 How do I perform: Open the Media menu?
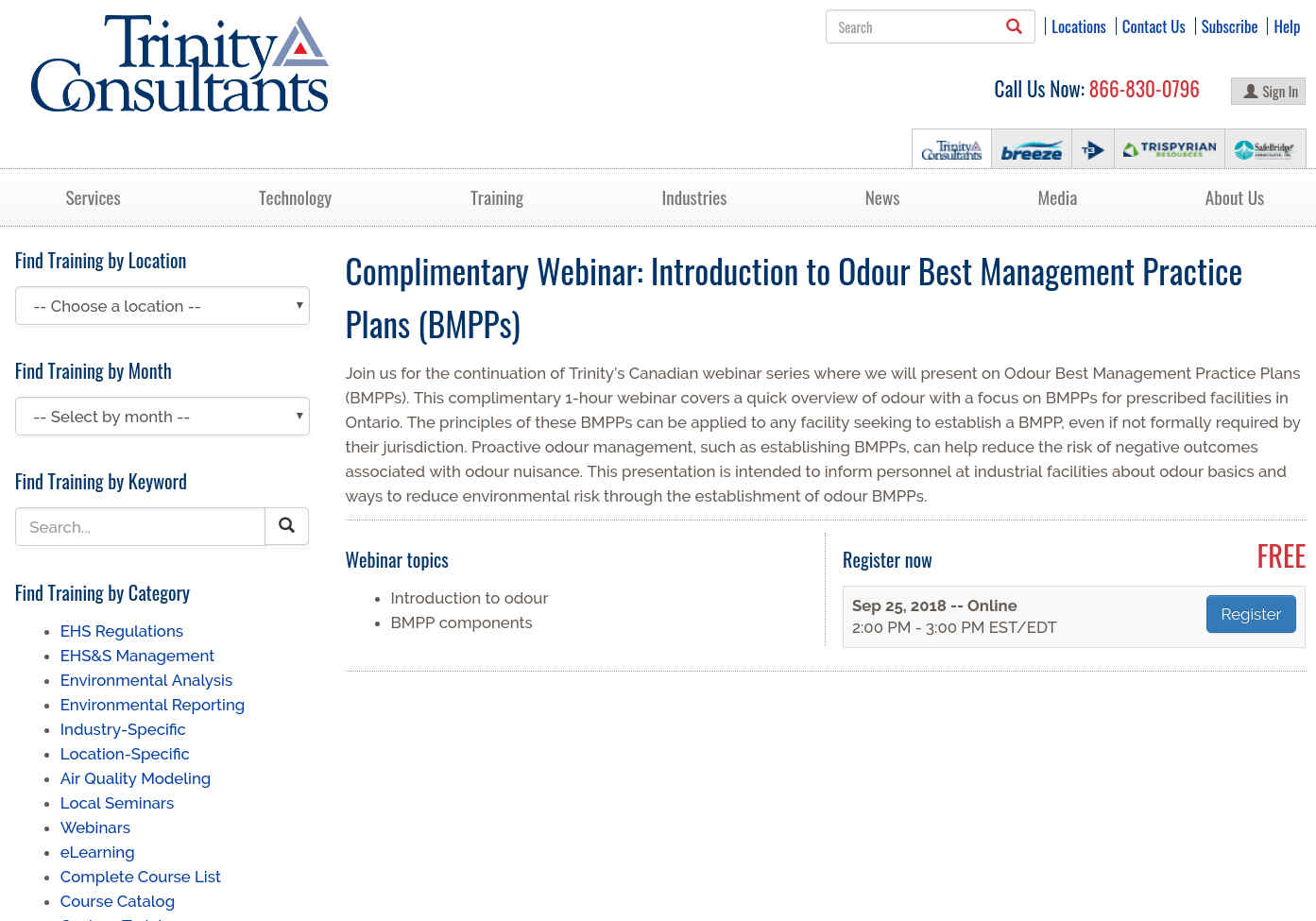[1057, 198]
